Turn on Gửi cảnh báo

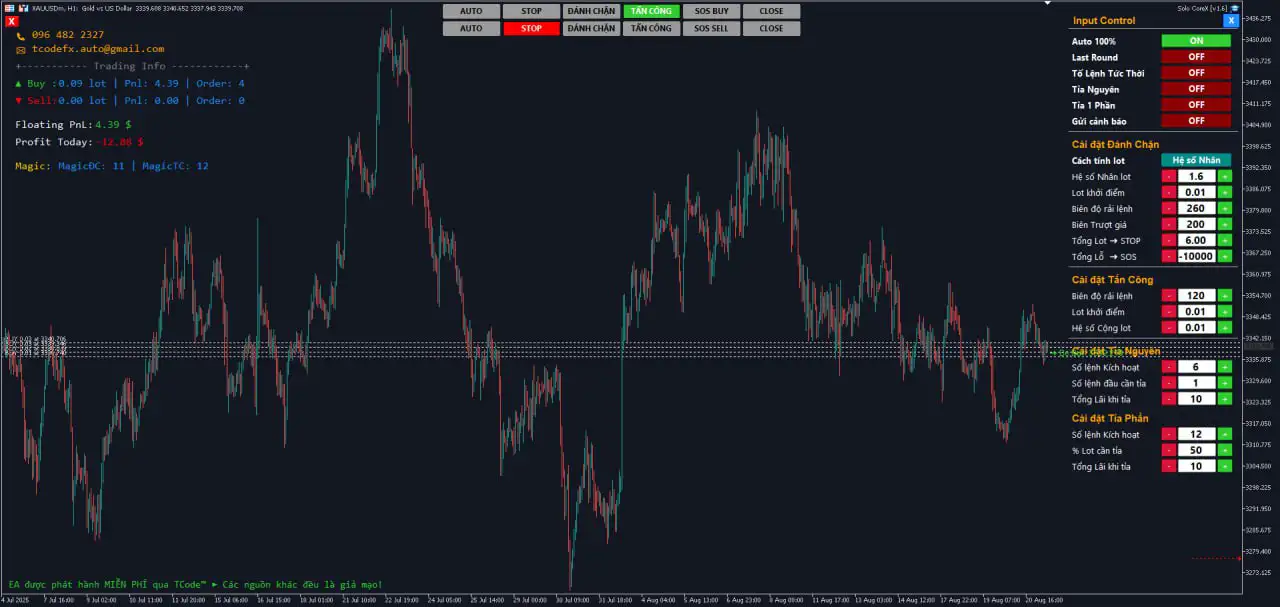[x=1196, y=120]
